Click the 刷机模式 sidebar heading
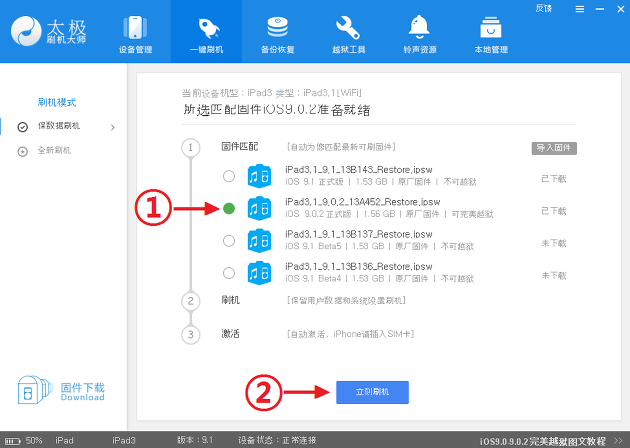Screen dimensions: 630x448 57,102
